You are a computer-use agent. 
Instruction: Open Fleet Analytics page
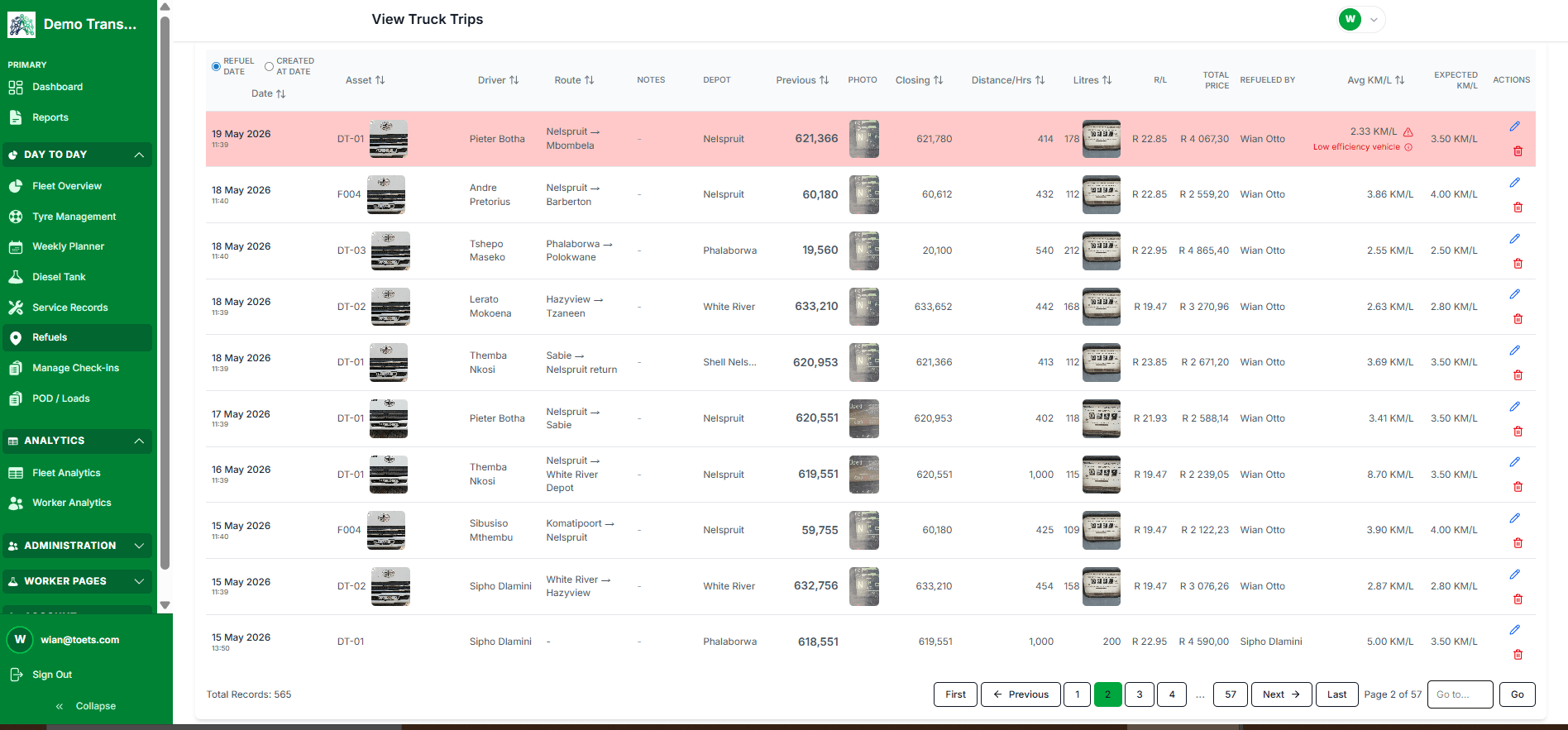(77, 473)
